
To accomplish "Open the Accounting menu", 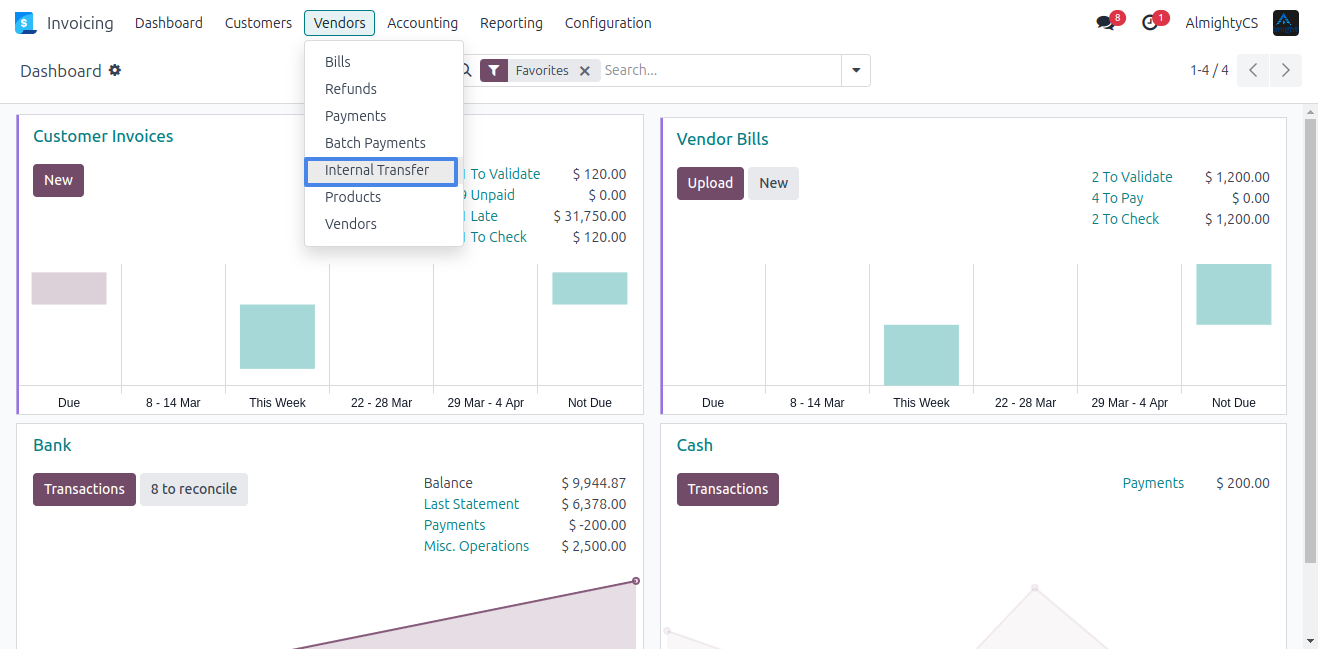I will tap(422, 23).
